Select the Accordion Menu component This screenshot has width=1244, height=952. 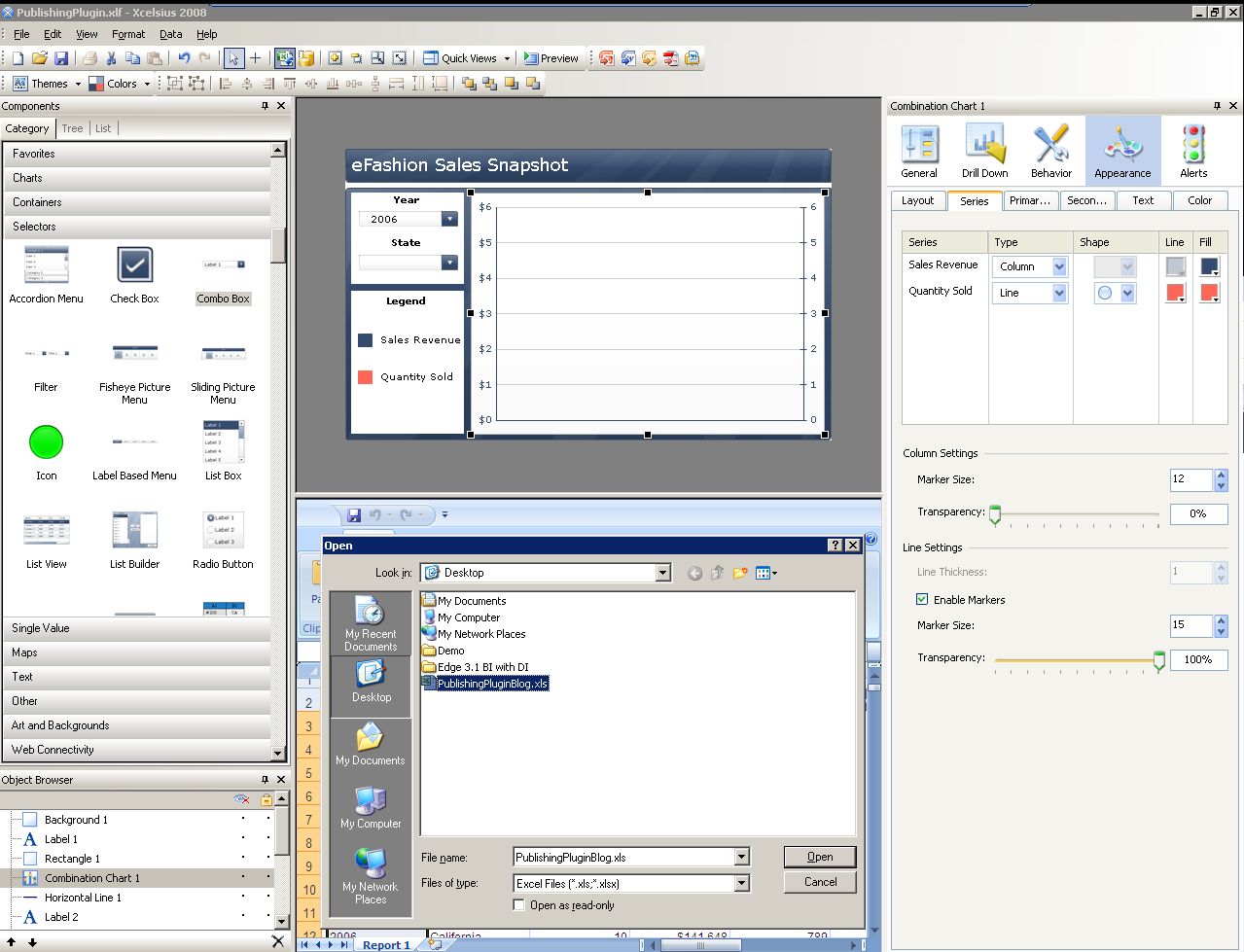[x=46, y=275]
